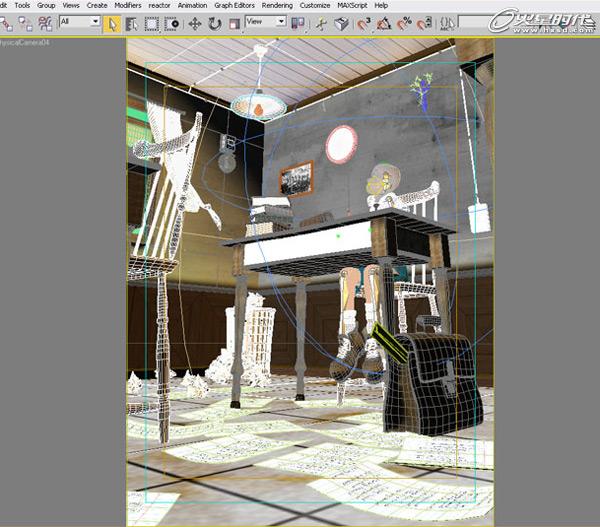Open the Select by Name tool
The image size is (600, 527).
click(x=131, y=24)
